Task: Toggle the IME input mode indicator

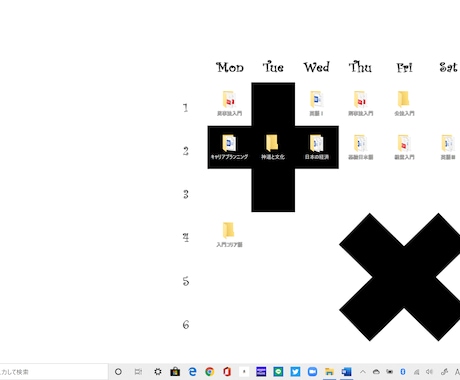Action: [x=457, y=372]
